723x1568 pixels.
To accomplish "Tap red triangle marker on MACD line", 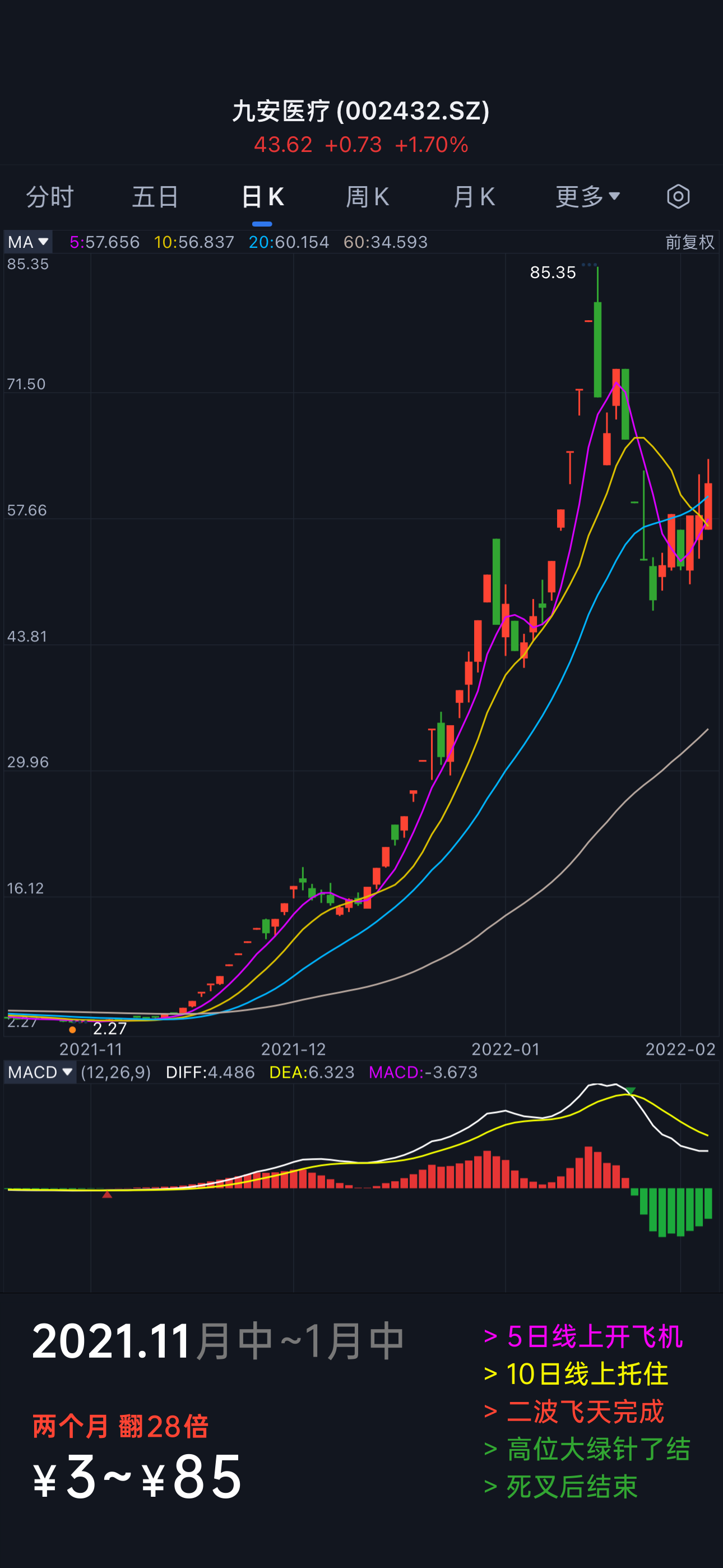I will 107,1195.
